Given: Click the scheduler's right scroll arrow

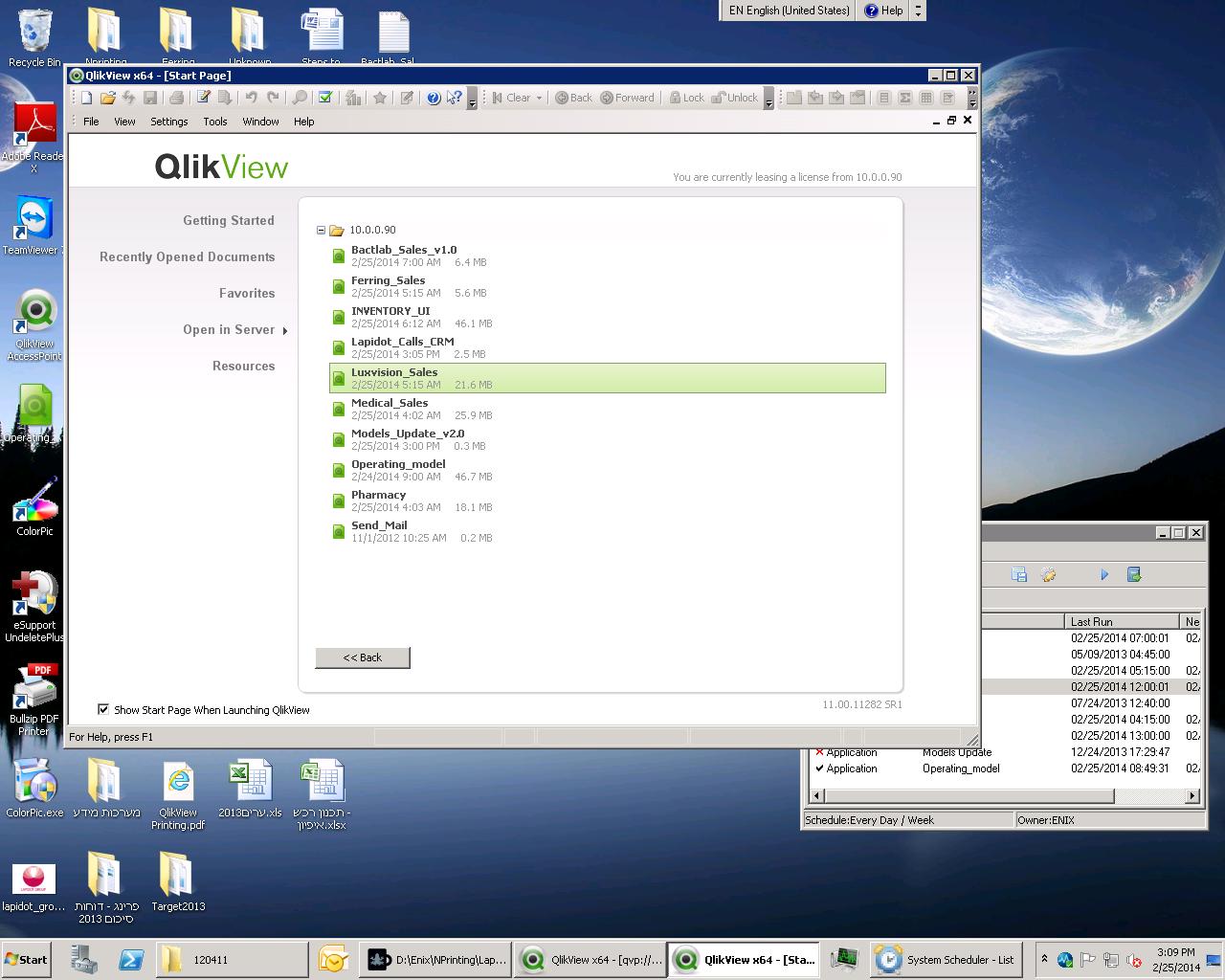Looking at the screenshot, I should [x=1192, y=795].
